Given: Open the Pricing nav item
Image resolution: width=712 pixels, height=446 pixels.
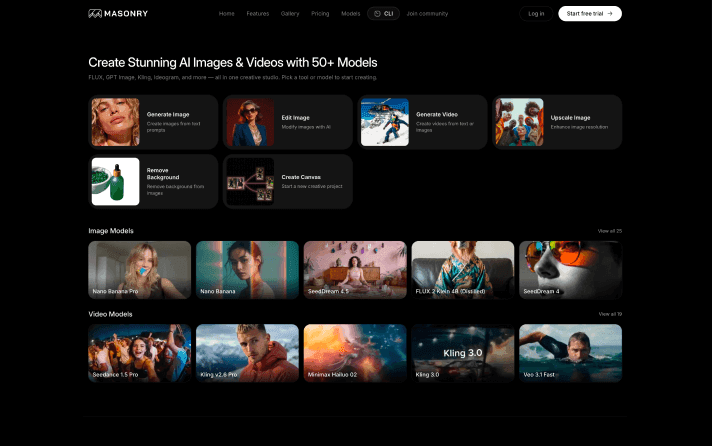Looking at the screenshot, I should (320, 14).
